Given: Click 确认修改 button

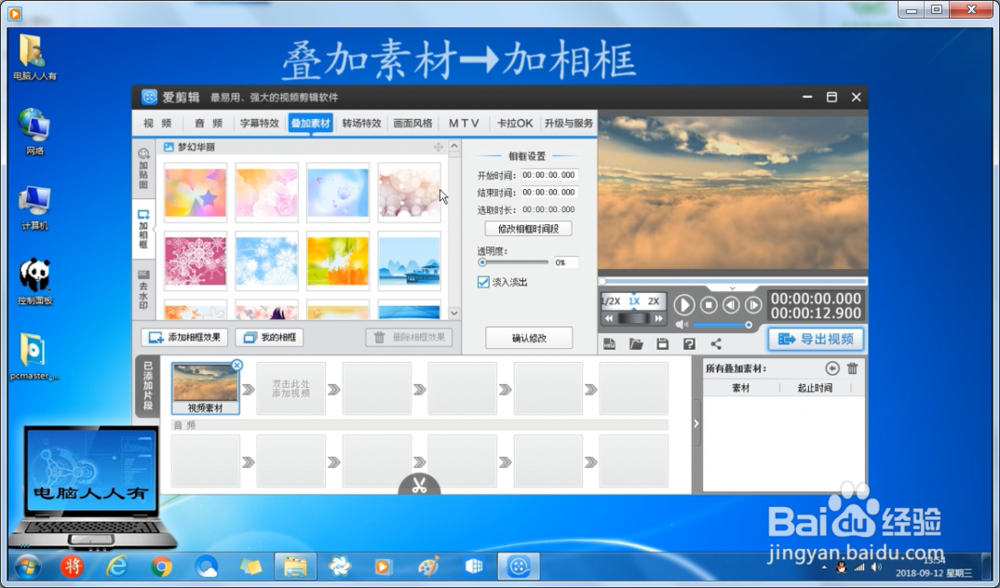Looking at the screenshot, I should tap(529, 338).
